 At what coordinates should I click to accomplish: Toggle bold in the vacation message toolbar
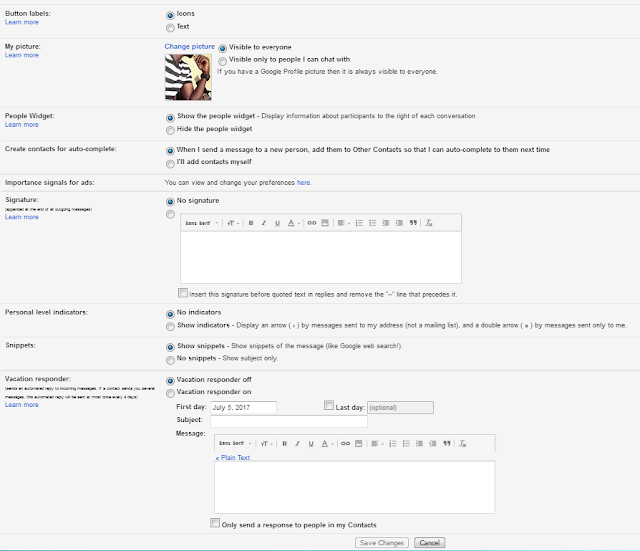[285, 444]
